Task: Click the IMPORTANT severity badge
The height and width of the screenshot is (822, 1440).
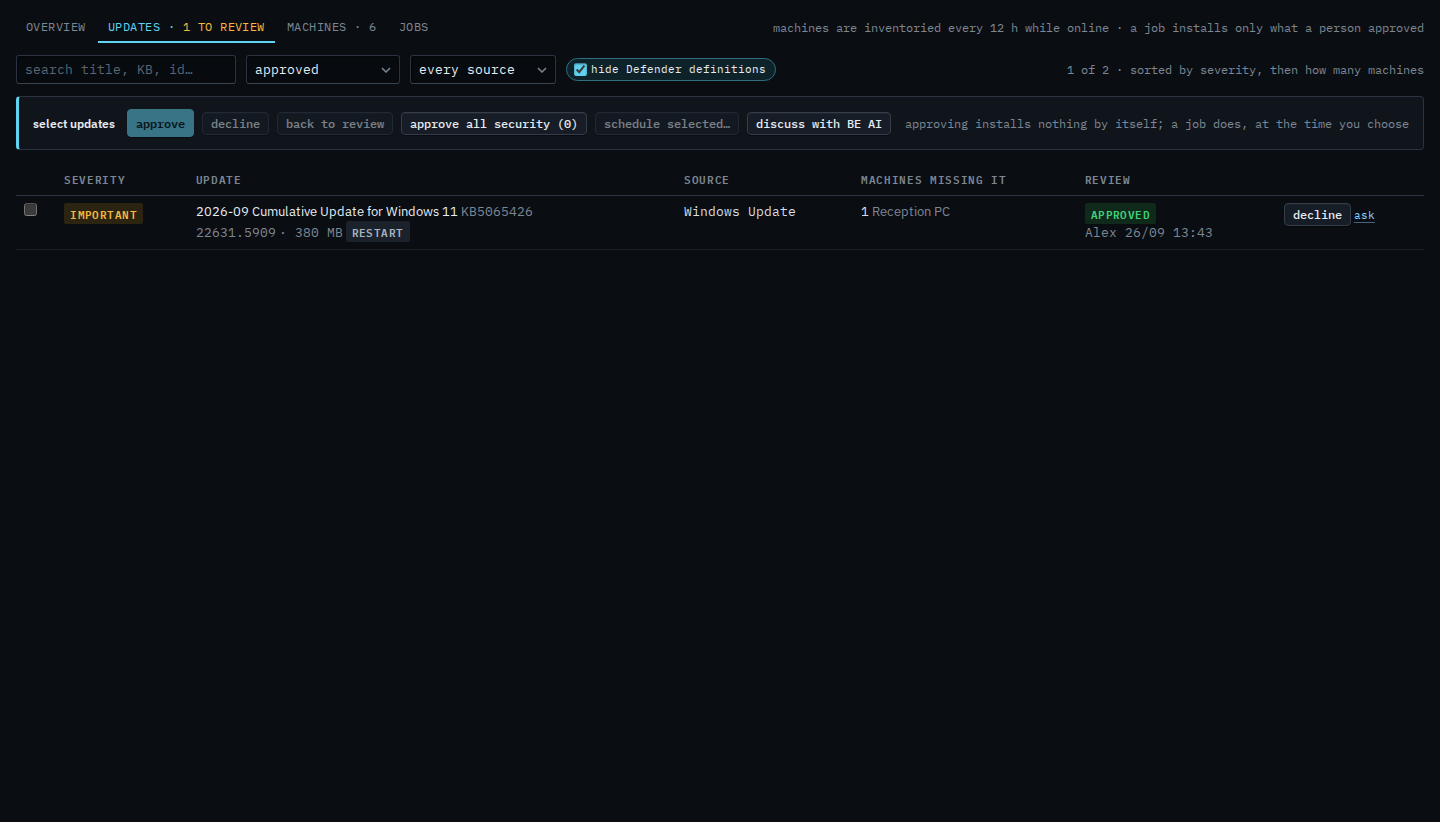Action: click(103, 214)
